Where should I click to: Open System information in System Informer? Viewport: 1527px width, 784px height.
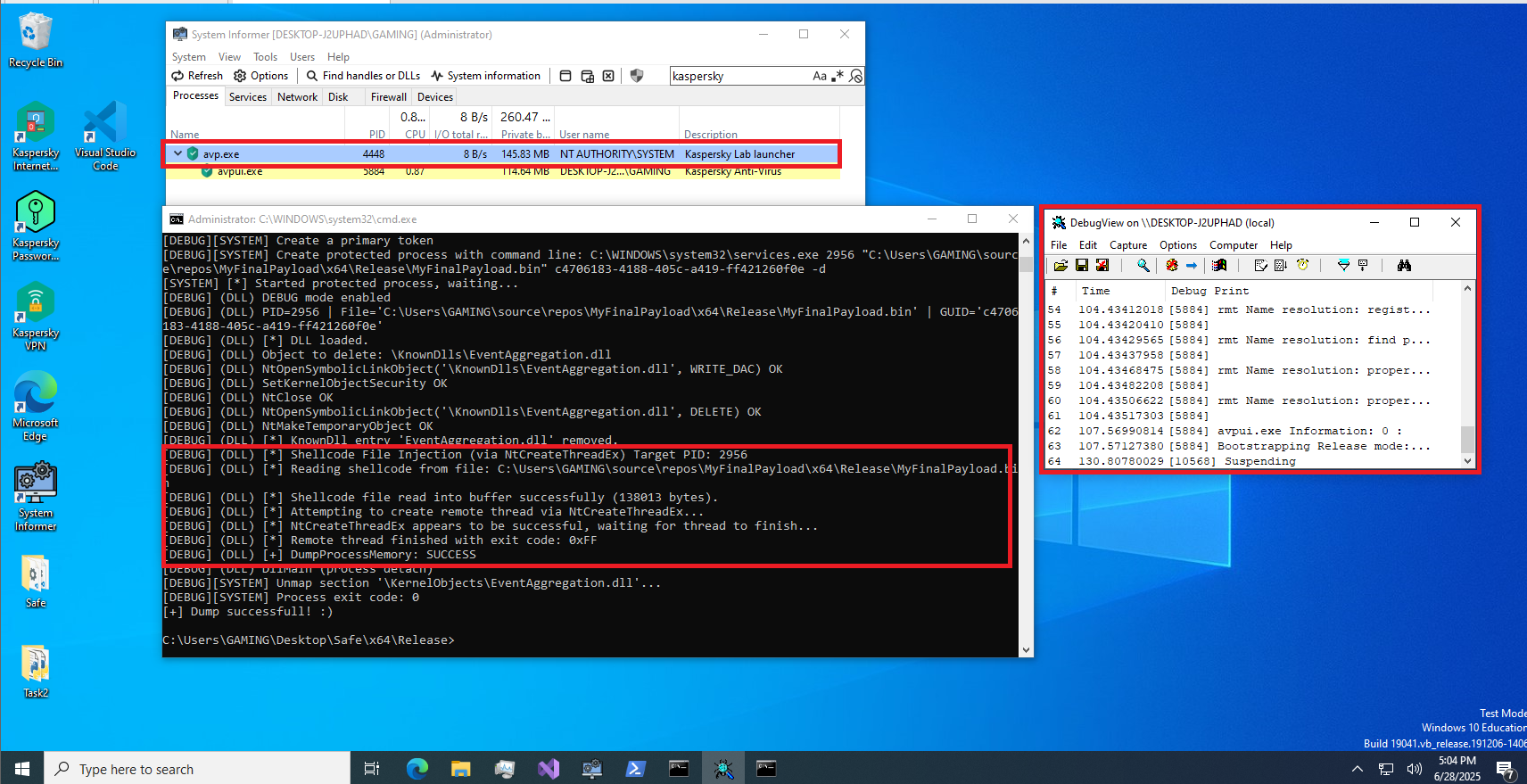tap(486, 76)
